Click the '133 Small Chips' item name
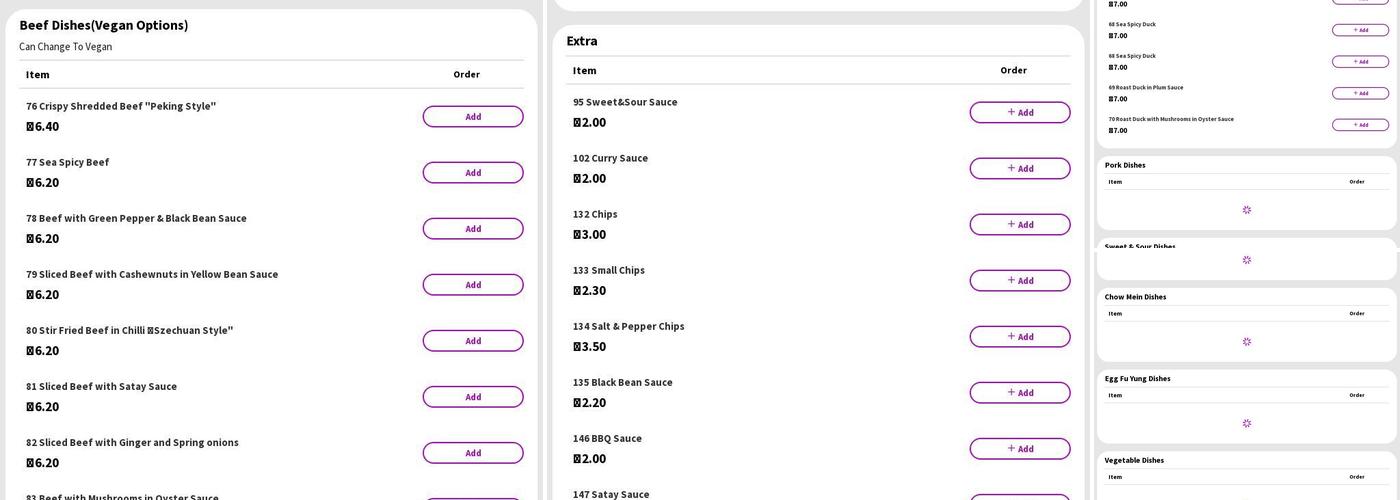1400x500 pixels. click(609, 270)
